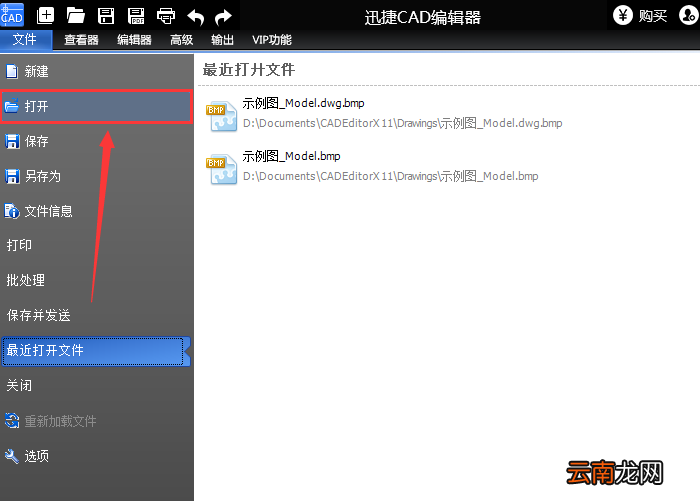Click the 新建 page icon
Image resolution: width=700 pixels, height=501 pixels.
12,71
